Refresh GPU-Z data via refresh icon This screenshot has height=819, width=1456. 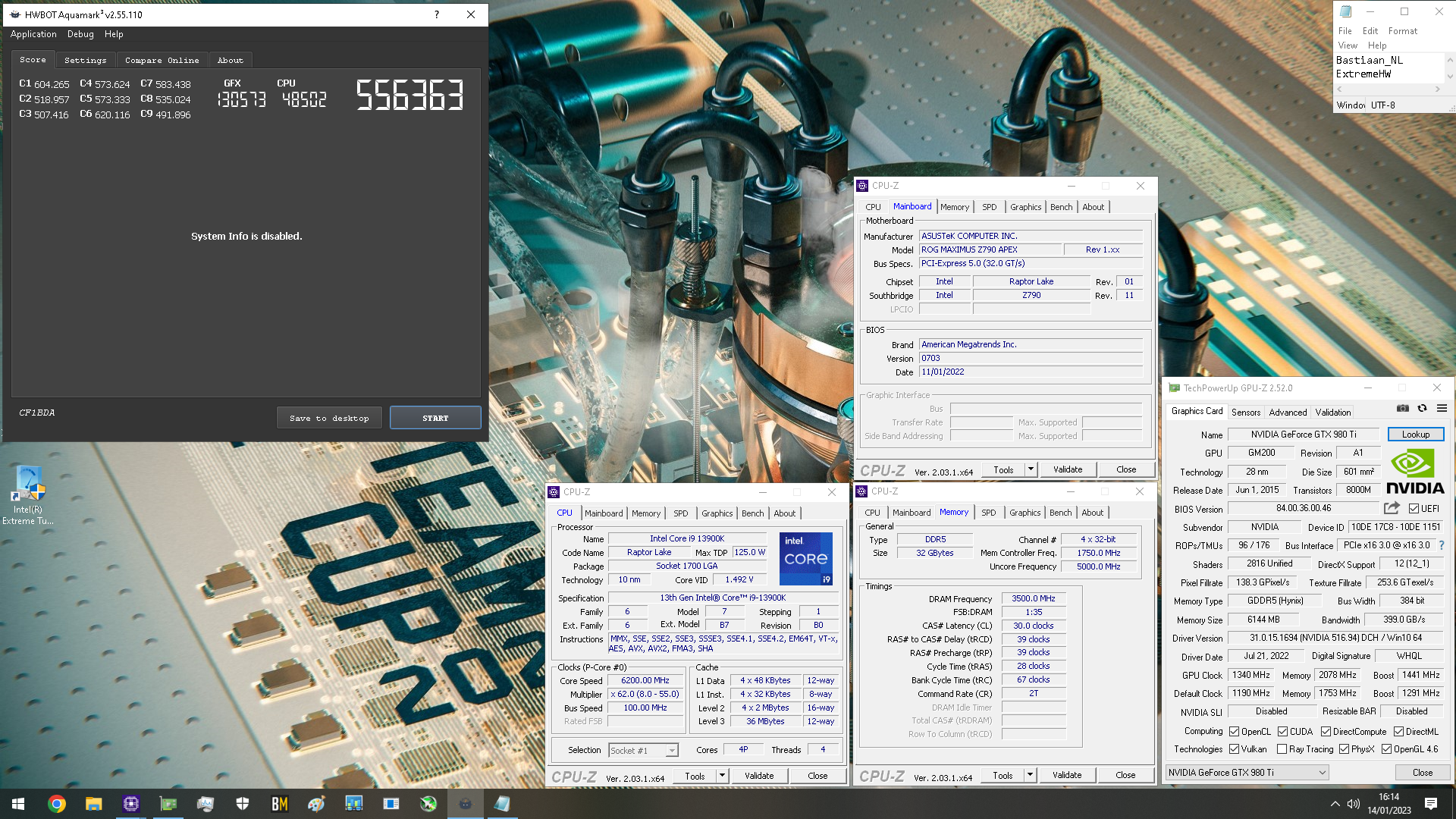click(1422, 409)
